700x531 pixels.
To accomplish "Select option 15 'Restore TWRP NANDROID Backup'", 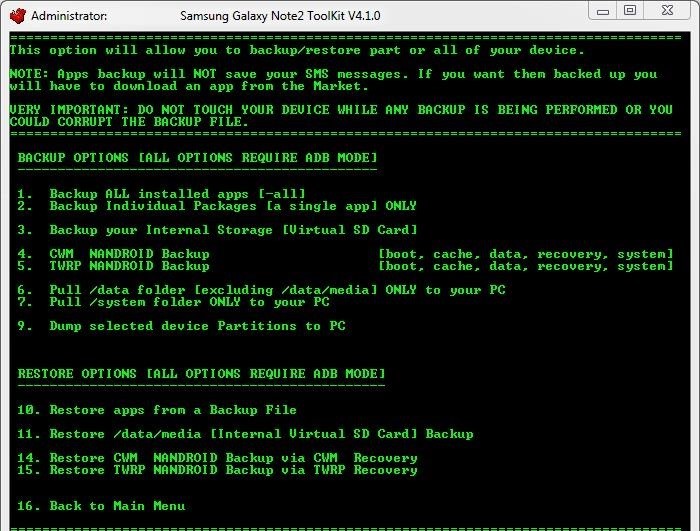I will click(x=217, y=470).
